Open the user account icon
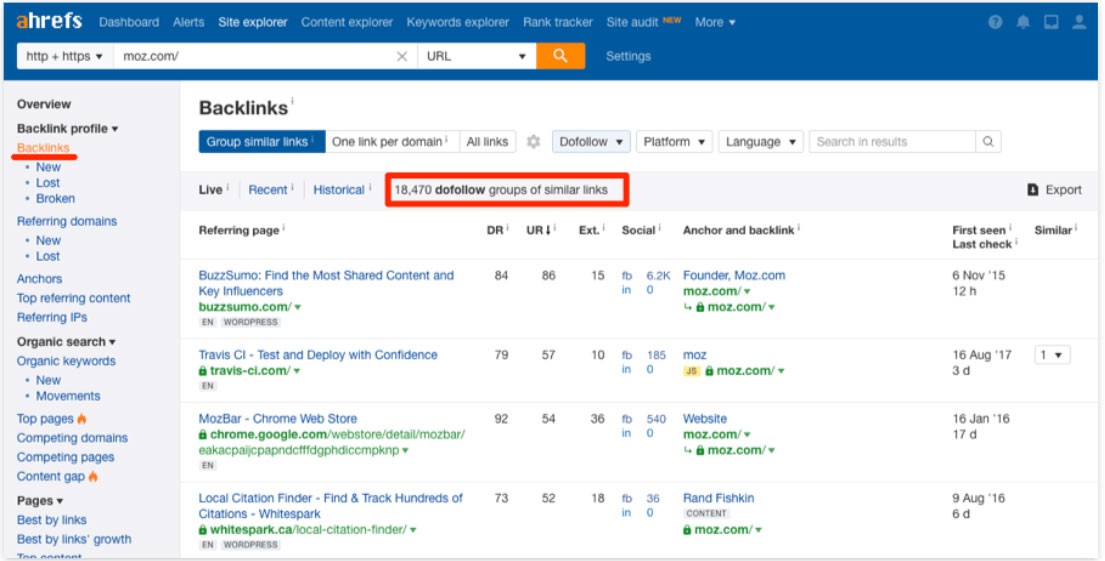 point(1079,22)
